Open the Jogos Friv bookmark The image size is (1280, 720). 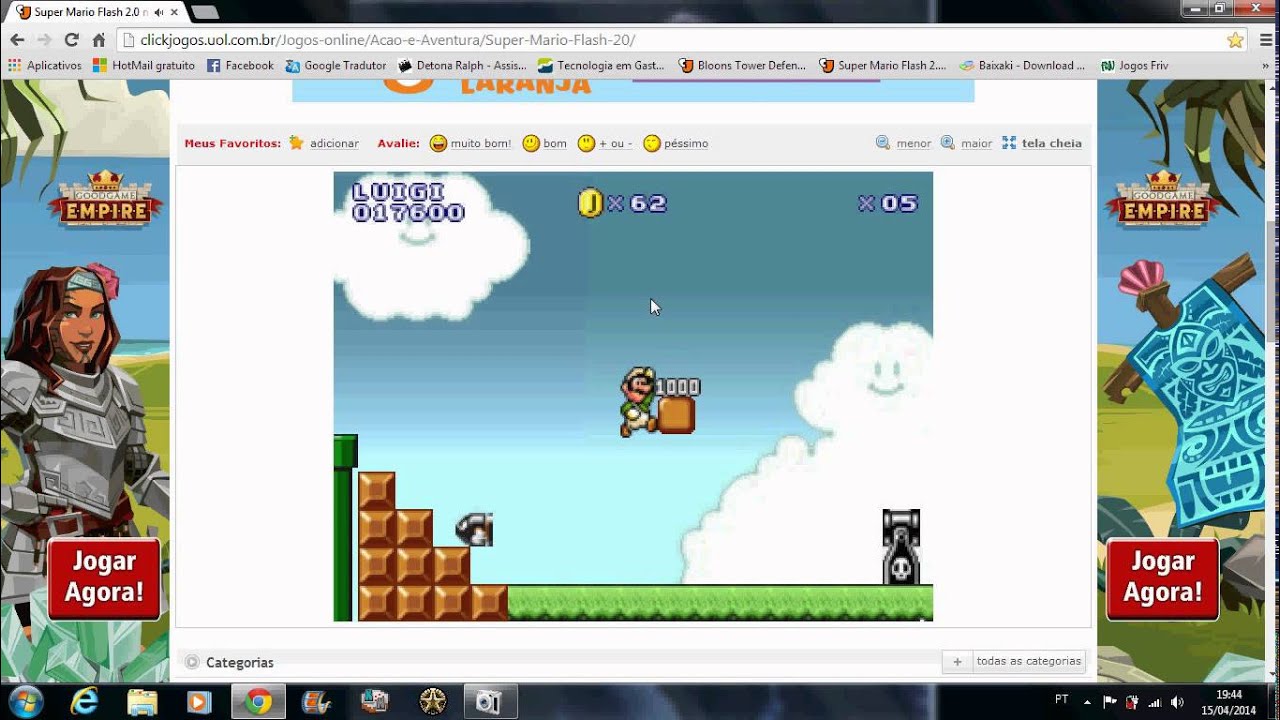(x=1134, y=65)
